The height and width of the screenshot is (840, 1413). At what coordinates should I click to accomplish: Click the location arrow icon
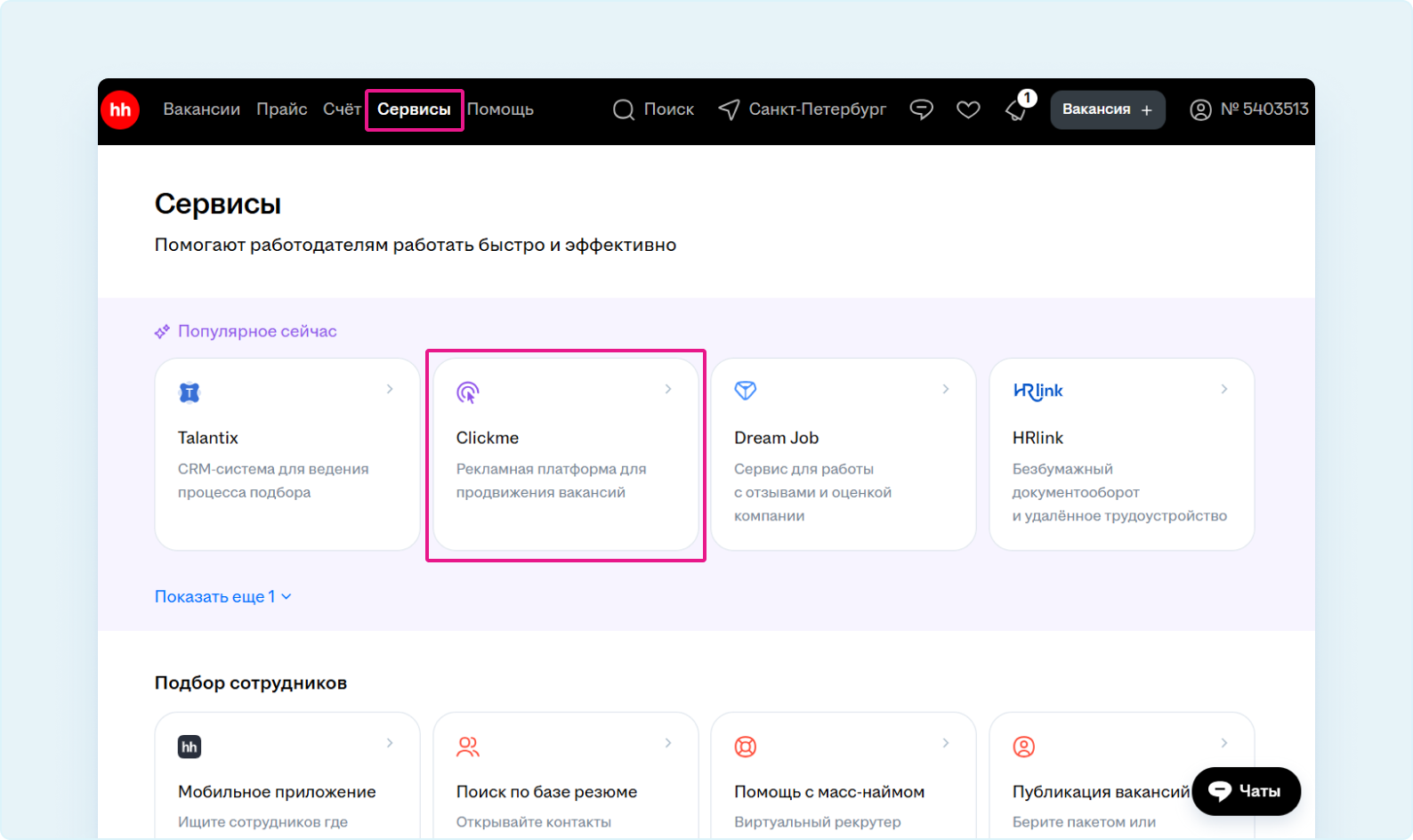click(x=729, y=109)
